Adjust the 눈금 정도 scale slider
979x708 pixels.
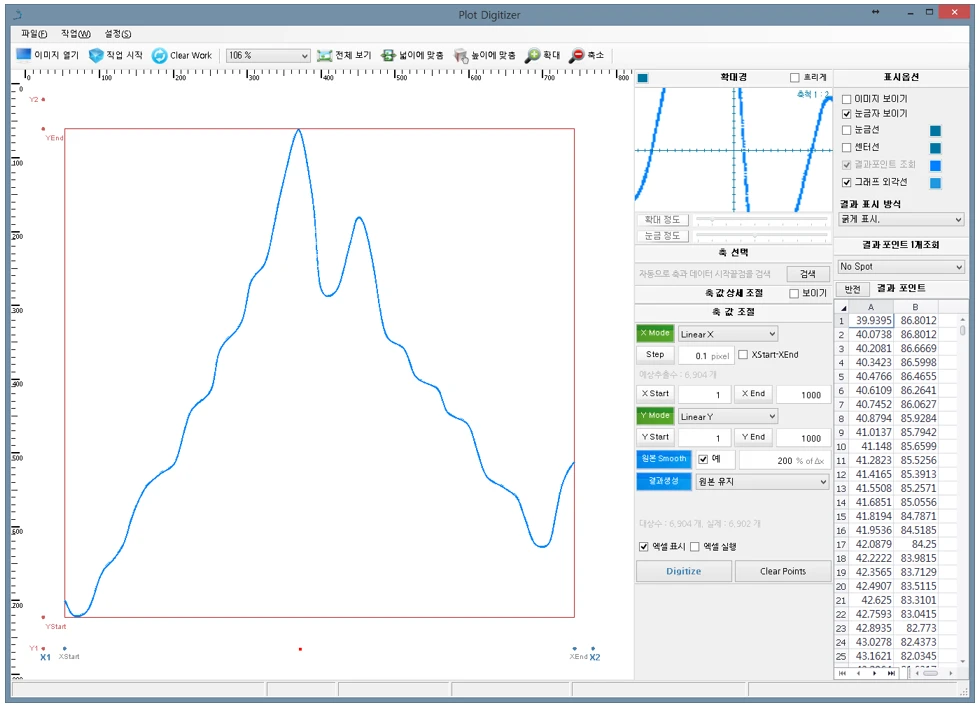click(761, 236)
